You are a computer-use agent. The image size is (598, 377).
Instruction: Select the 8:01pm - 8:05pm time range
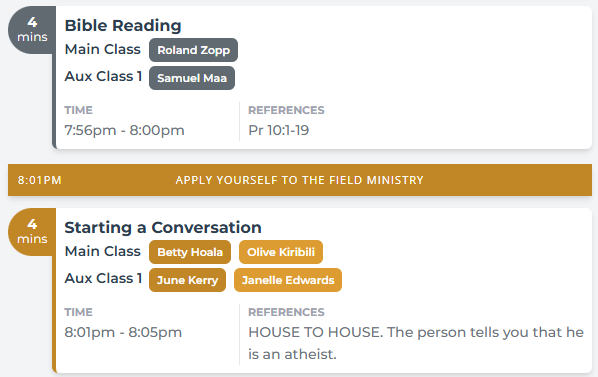pos(123,332)
